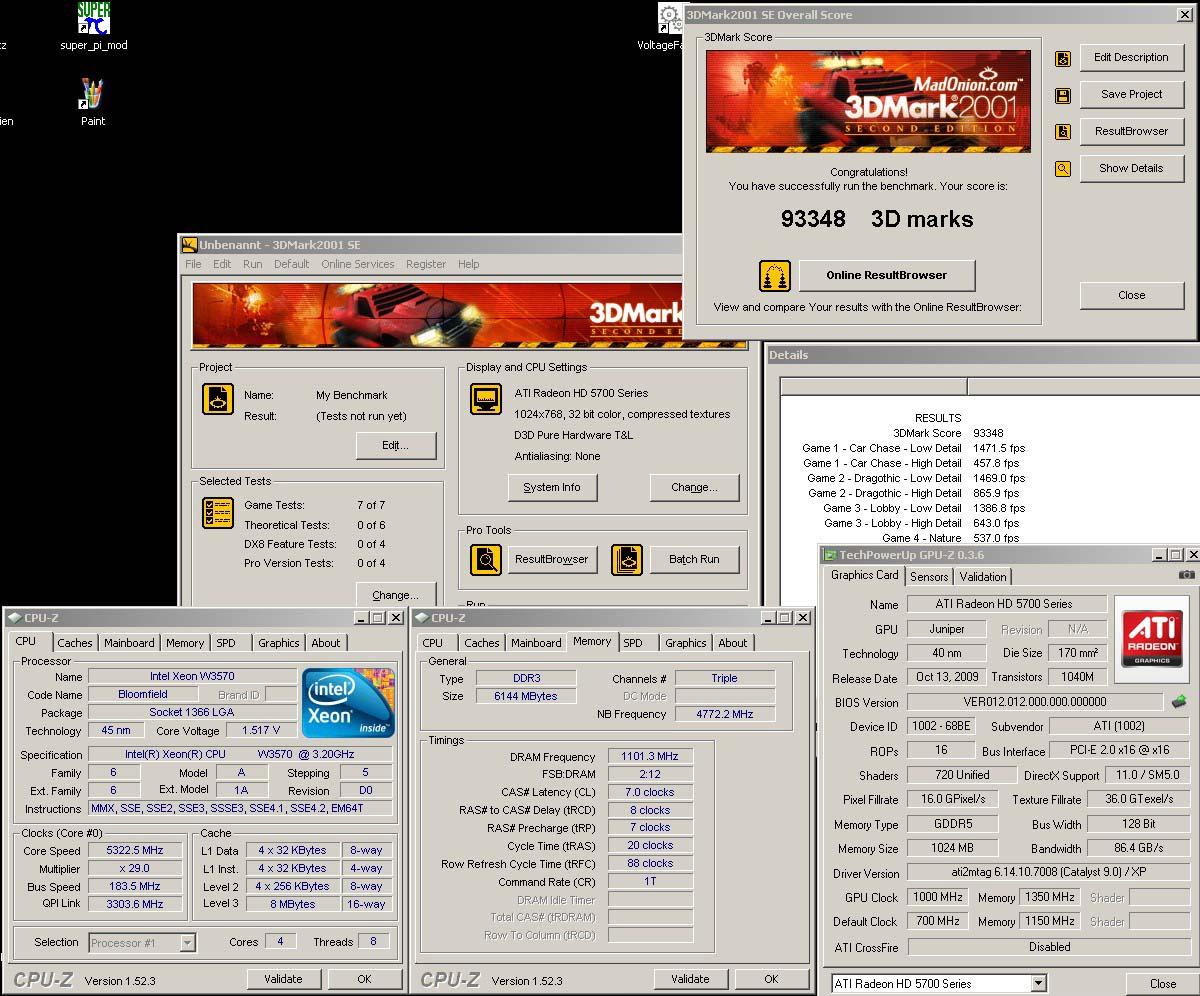
Task: Switch to Sensors tab in GPU-Z
Action: (929, 577)
